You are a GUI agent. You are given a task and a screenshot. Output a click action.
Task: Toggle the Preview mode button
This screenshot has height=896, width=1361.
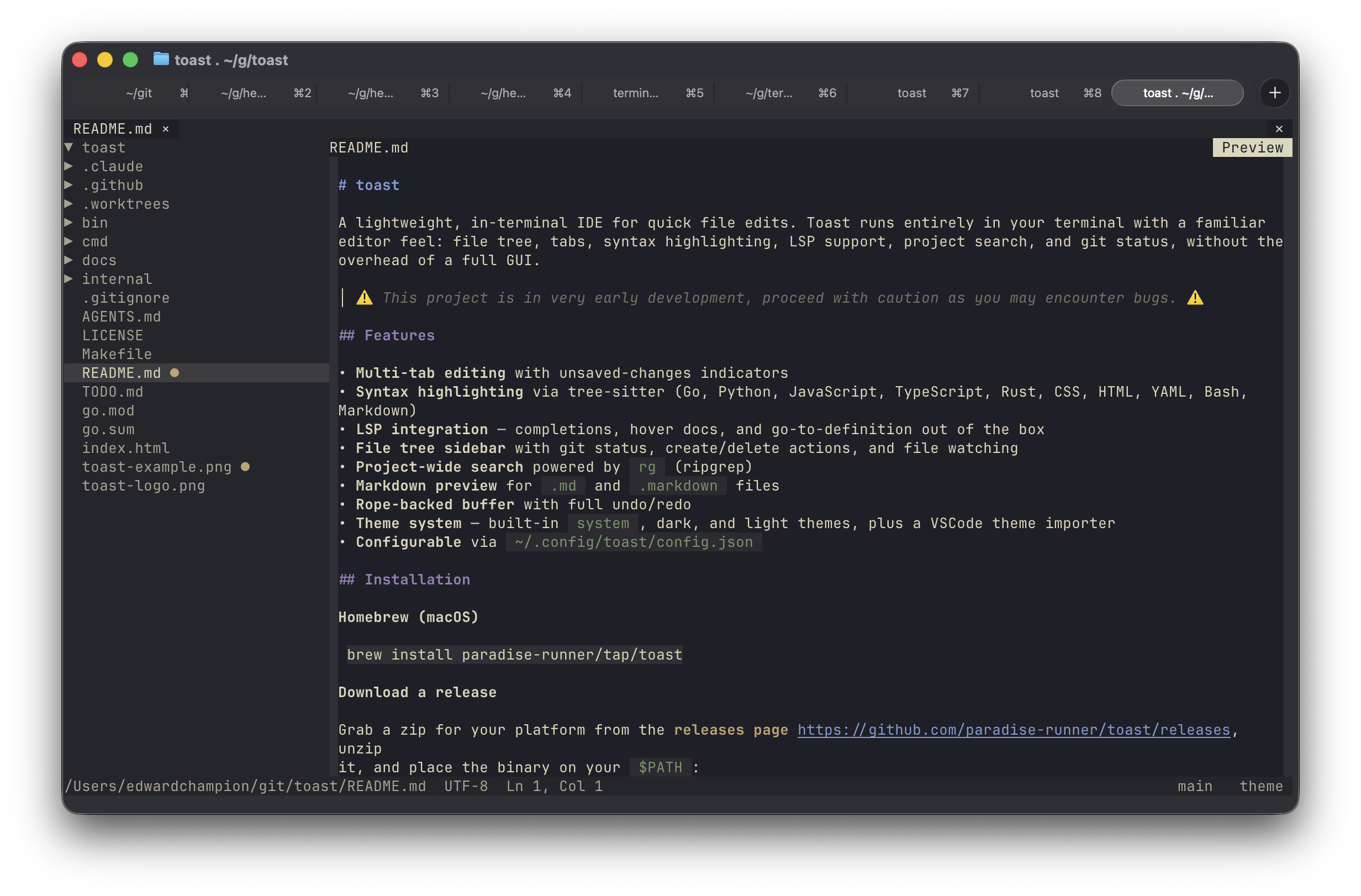1252,147
